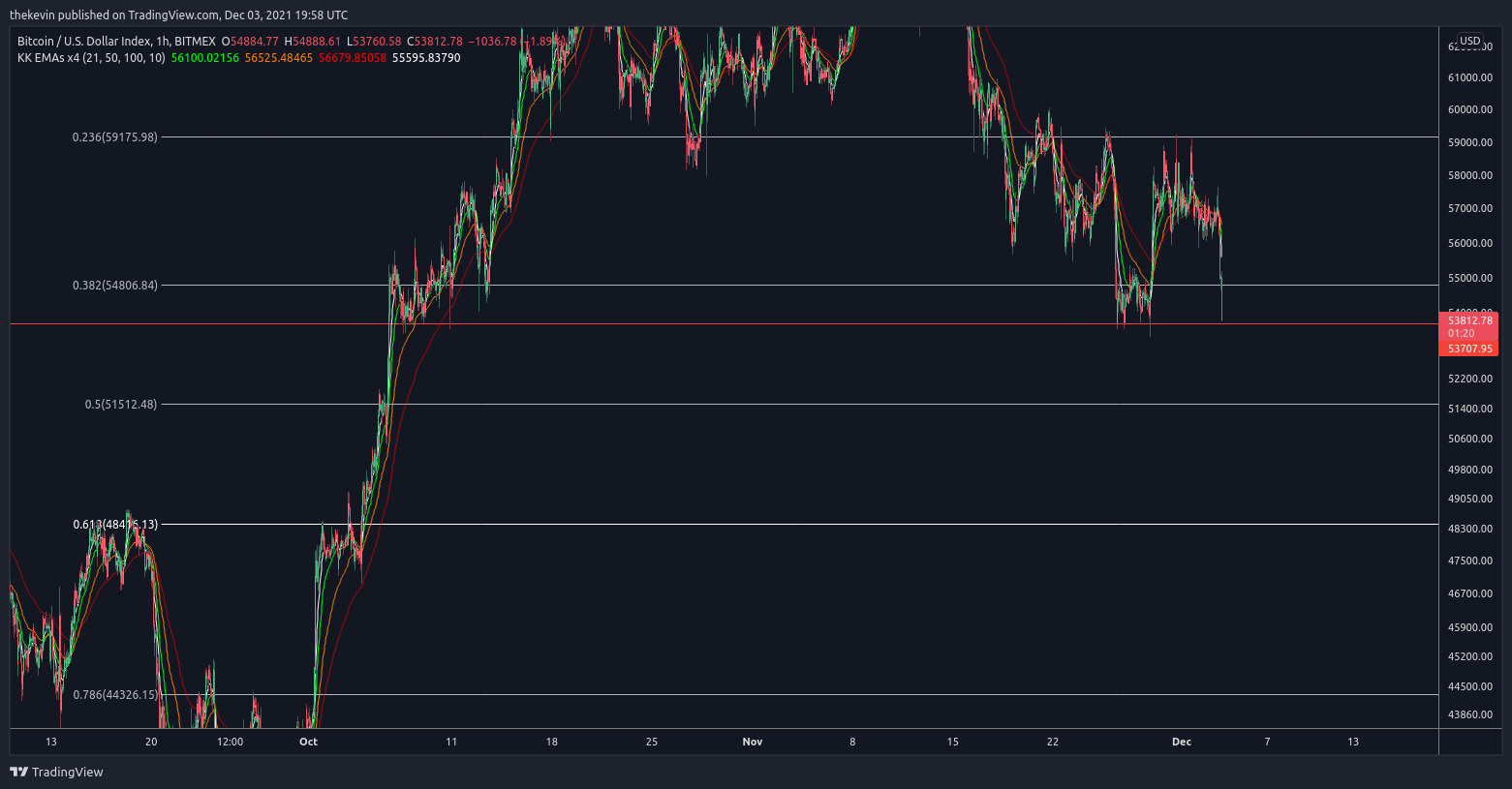Click the 48300.00 price axis label

tap(1469, 529)
